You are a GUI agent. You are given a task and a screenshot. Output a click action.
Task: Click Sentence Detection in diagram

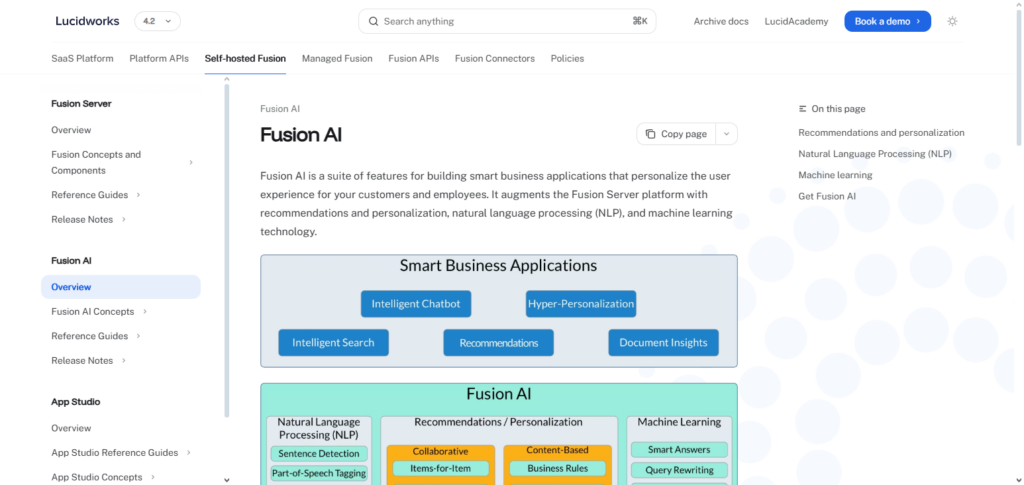(x=319, y=454)
